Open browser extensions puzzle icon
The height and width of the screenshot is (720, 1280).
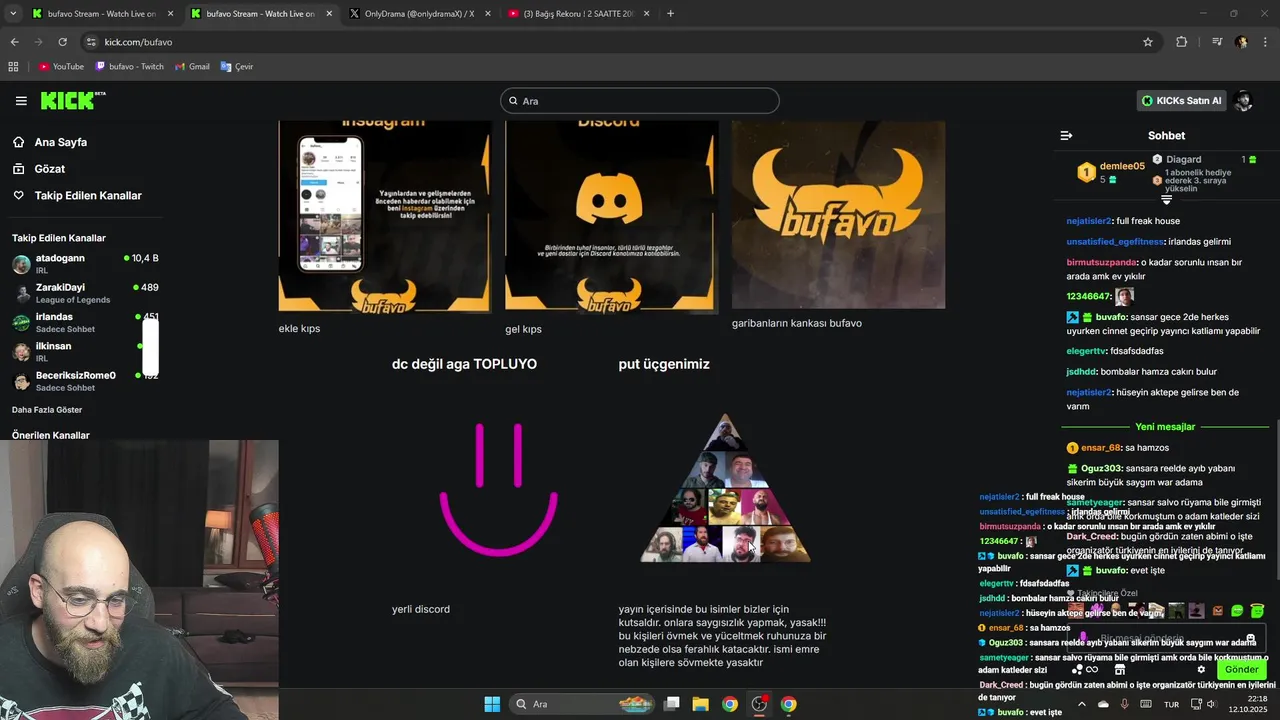(1182, 42)
